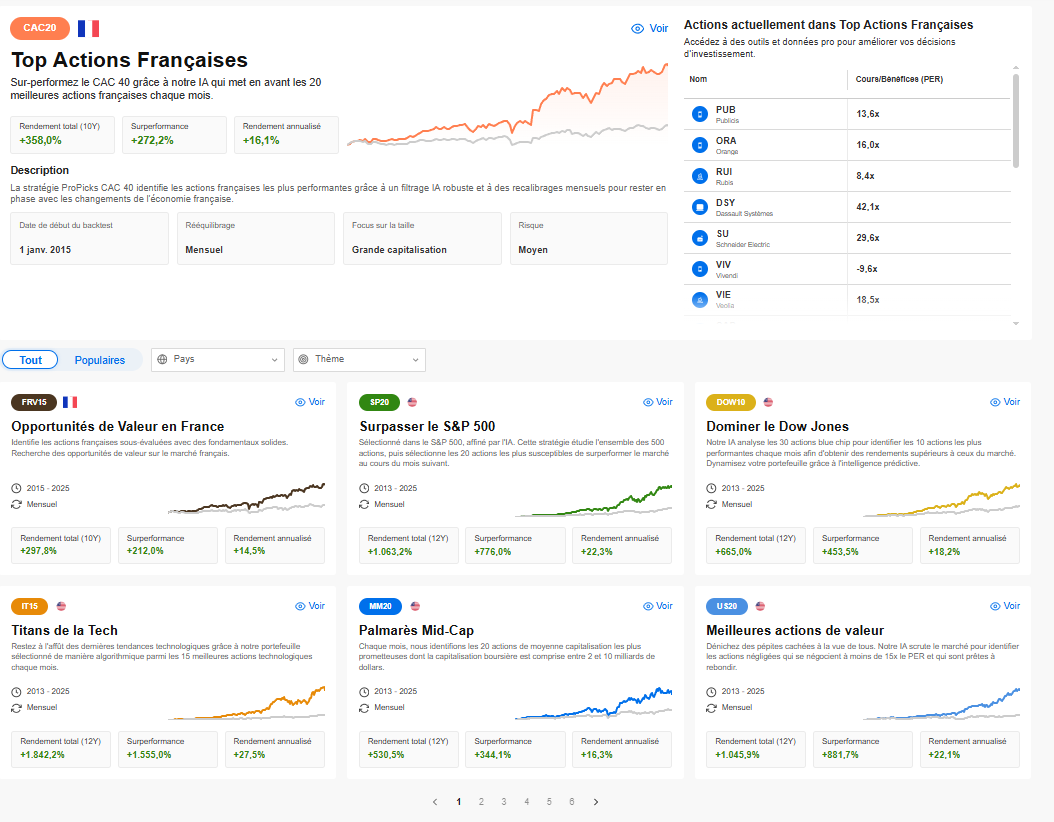The image size is (1054, 822).
Task: Open the Thème dropdown filter
Action: point(360,360)
